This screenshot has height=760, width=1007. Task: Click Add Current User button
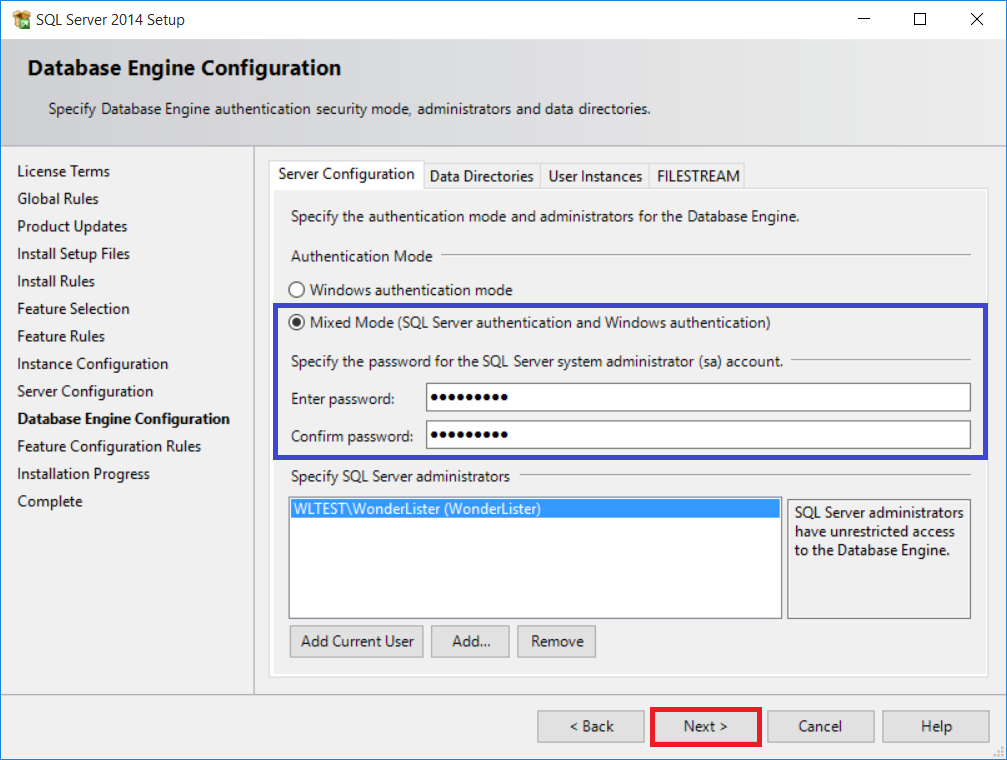pyautogui.click(x=357, y=641)
